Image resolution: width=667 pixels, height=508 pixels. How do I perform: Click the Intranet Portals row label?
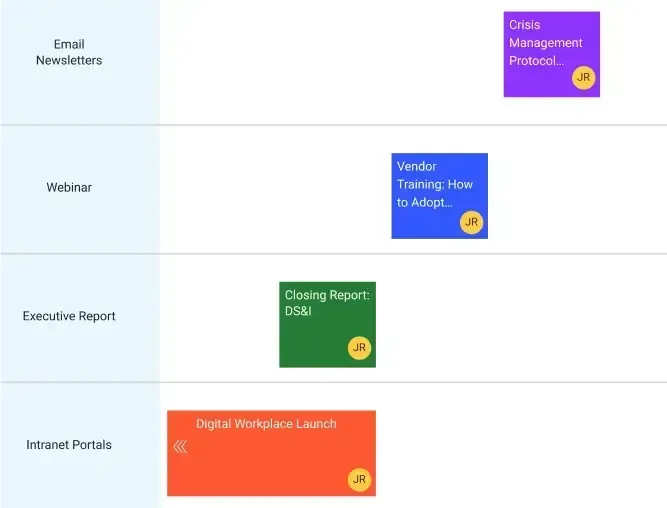click(x=69, y=445)
